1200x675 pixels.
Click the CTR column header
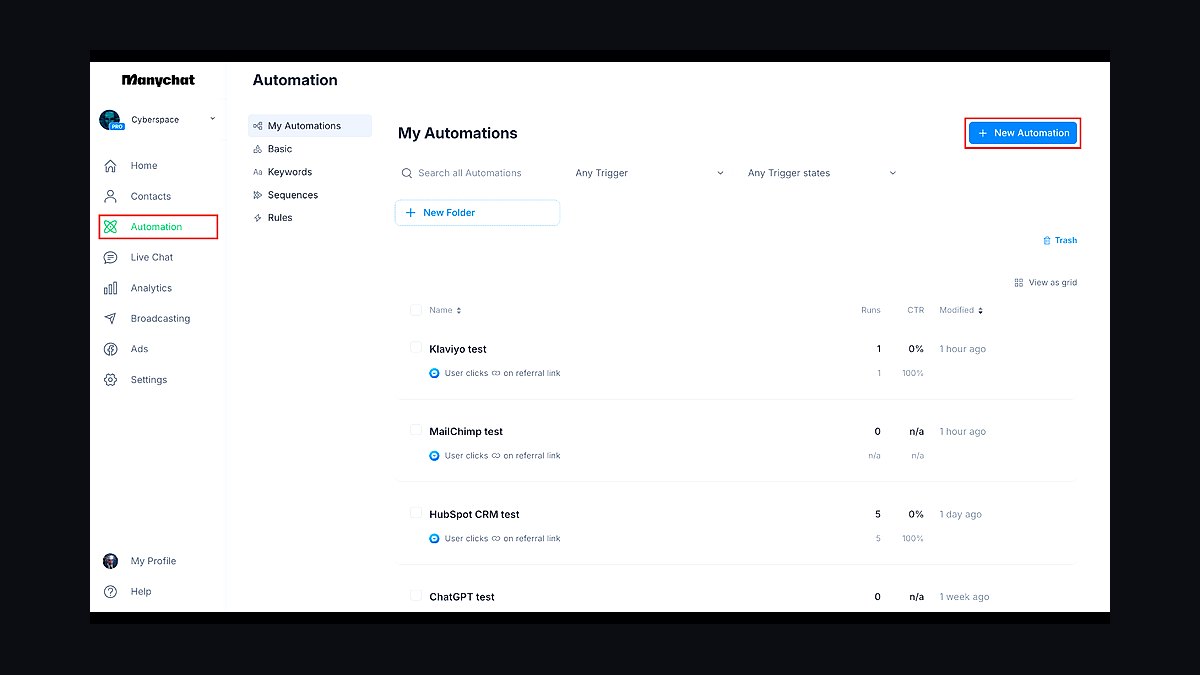pyautogui.click(x=916, y=310)
